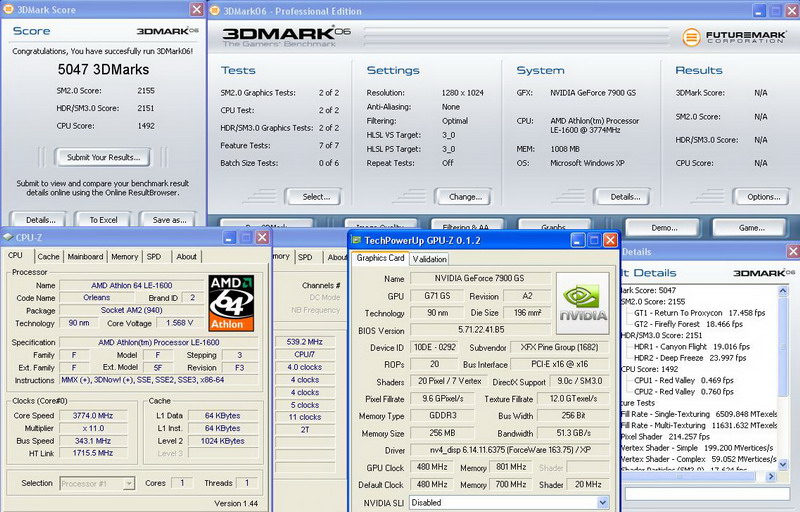Click the scroll right arrow in Result Details
Screen dimensions: 800x512
coord(770,476)
